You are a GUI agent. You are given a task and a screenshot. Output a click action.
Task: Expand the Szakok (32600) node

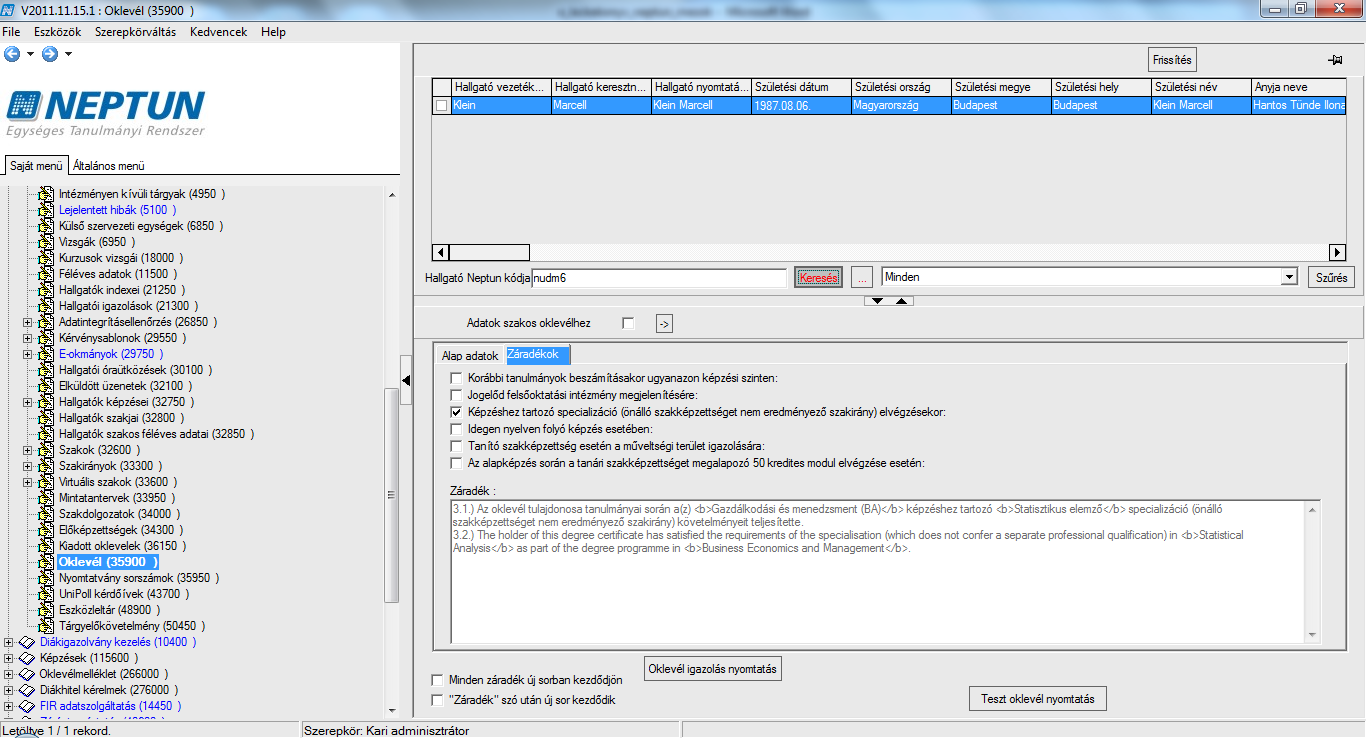[27, 450]
